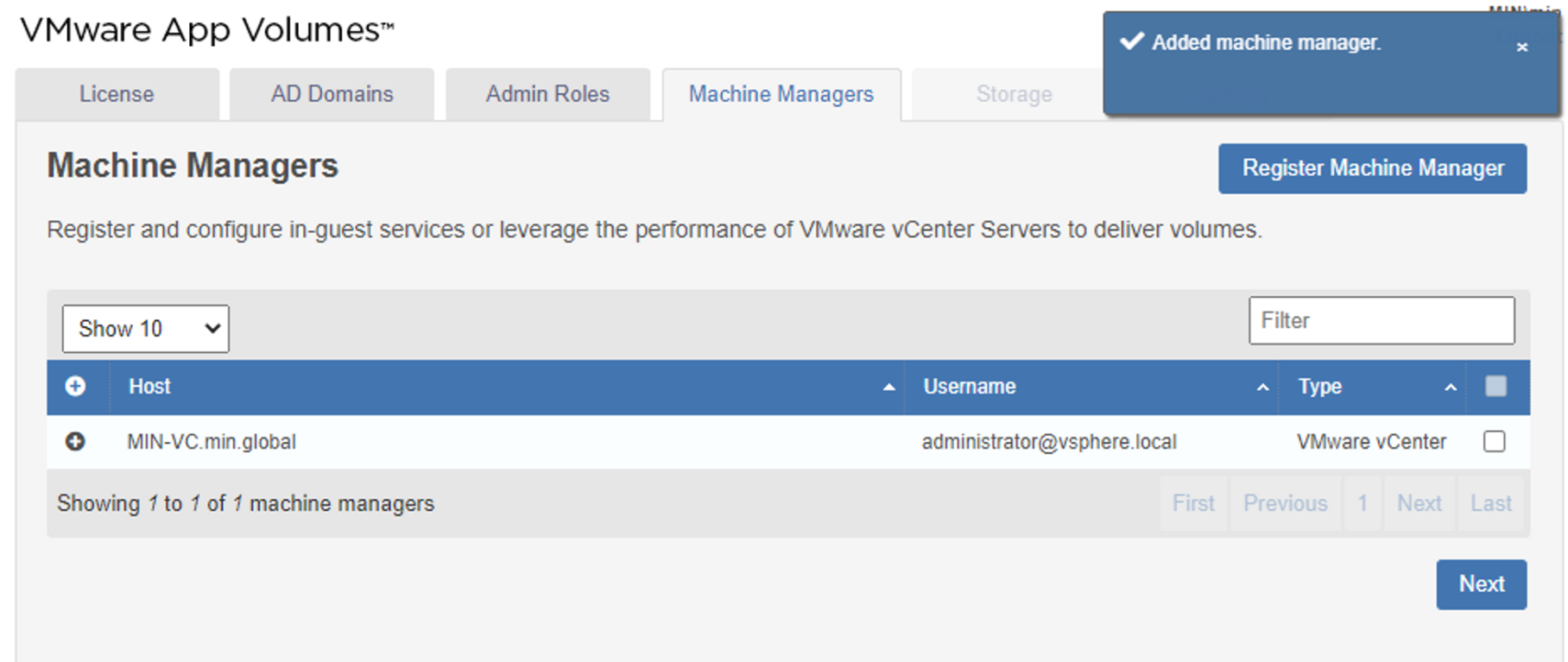Switch to the License tab

(x=117, y=94)
